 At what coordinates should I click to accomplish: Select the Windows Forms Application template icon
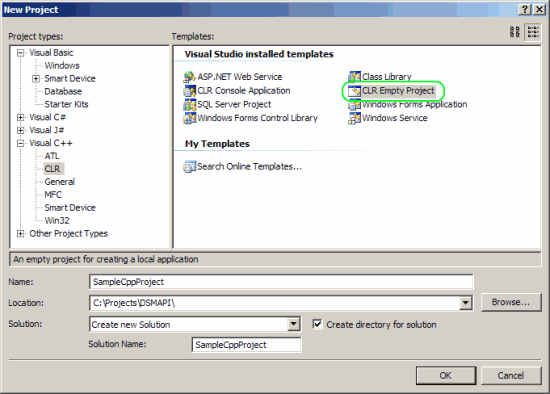pos(354,104)
